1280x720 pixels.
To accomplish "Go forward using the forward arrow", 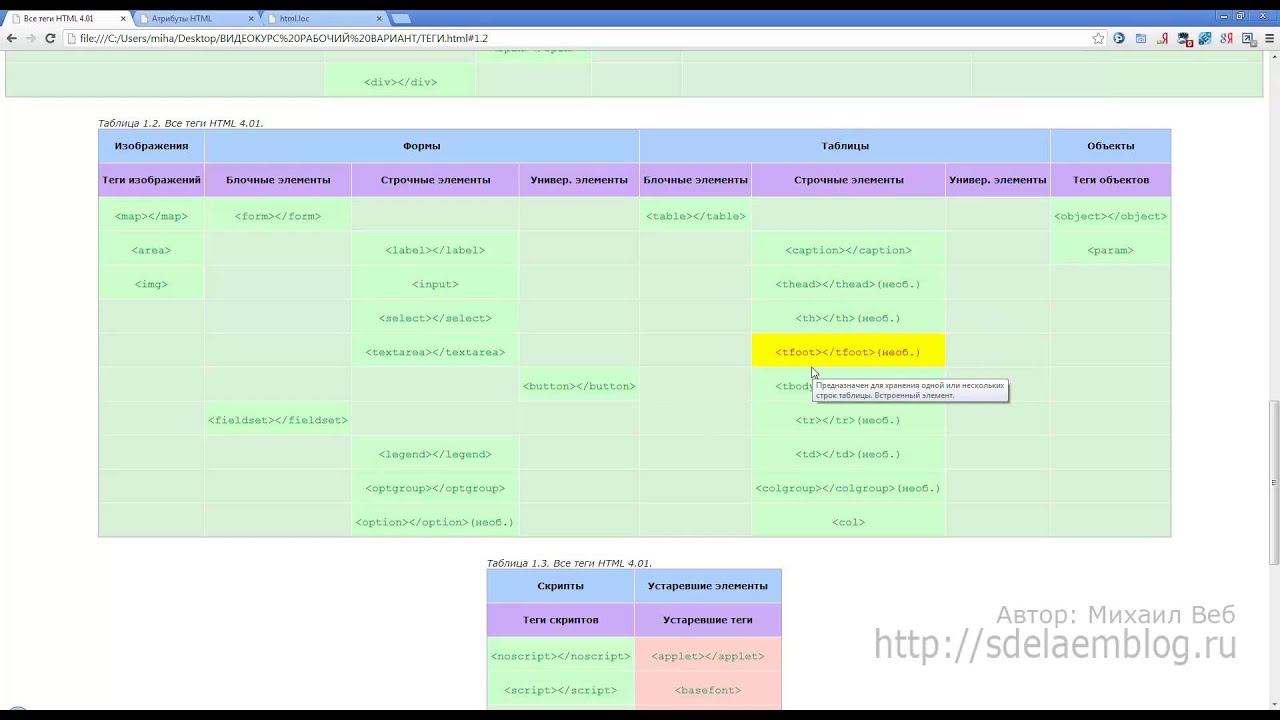I will (30, 38).
